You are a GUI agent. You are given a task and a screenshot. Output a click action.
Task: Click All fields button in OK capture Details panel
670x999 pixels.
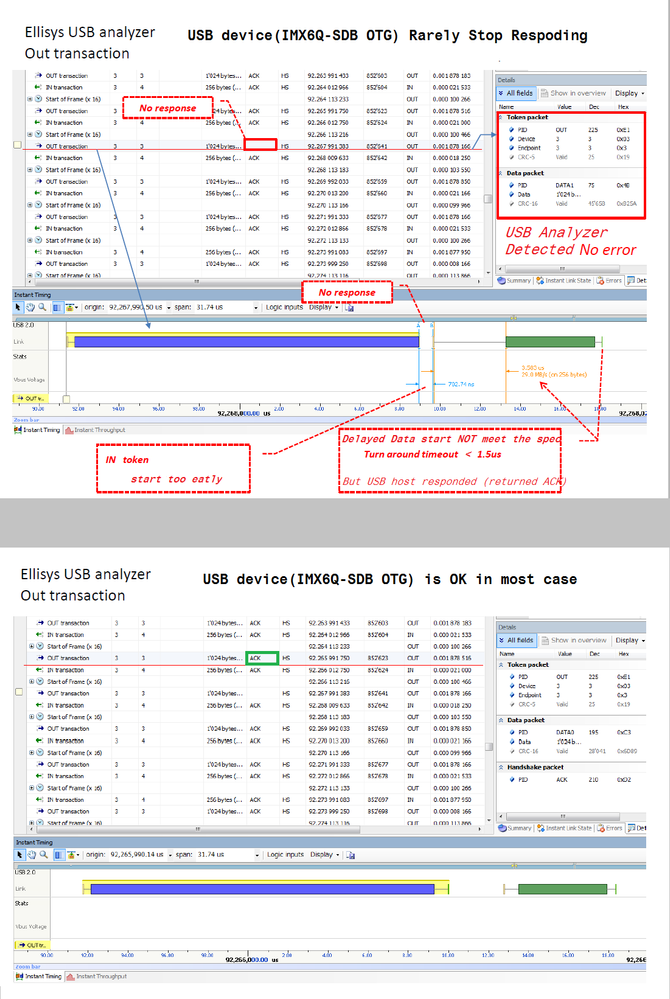(517, 640)
